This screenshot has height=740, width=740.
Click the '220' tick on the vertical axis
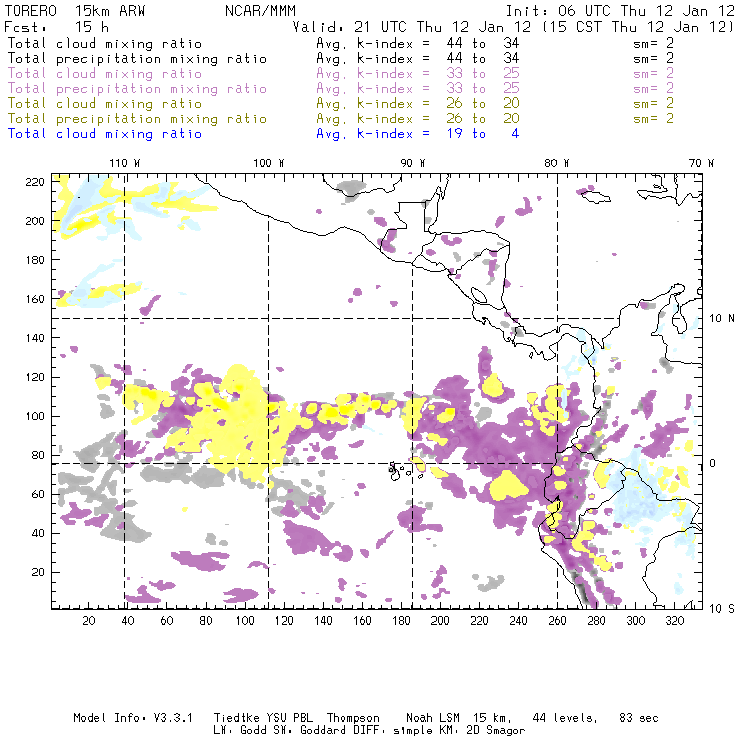tap(35, 182)
